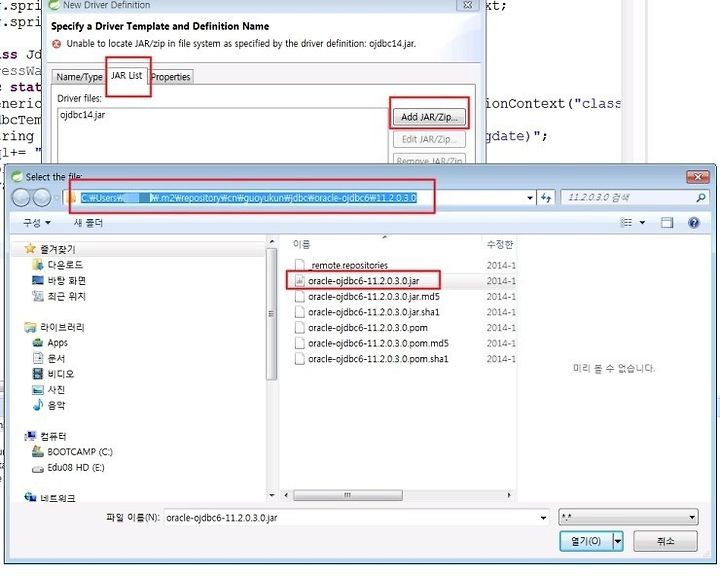The height and width of the screenshot is (576, 720).
Task: Open 바탕 화면 desktop folder
Action: (59, 280)
